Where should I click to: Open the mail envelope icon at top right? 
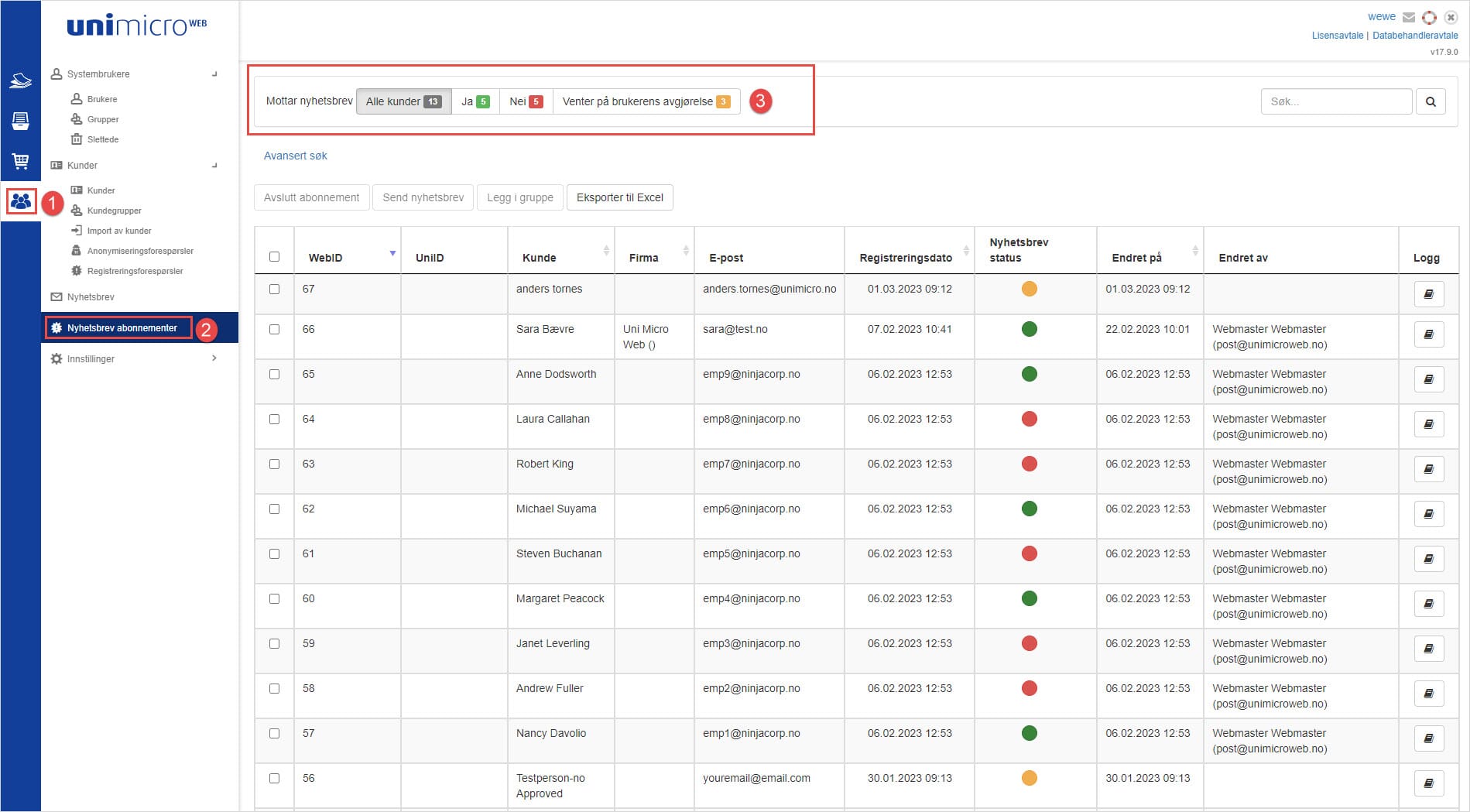click(1409, 17)
